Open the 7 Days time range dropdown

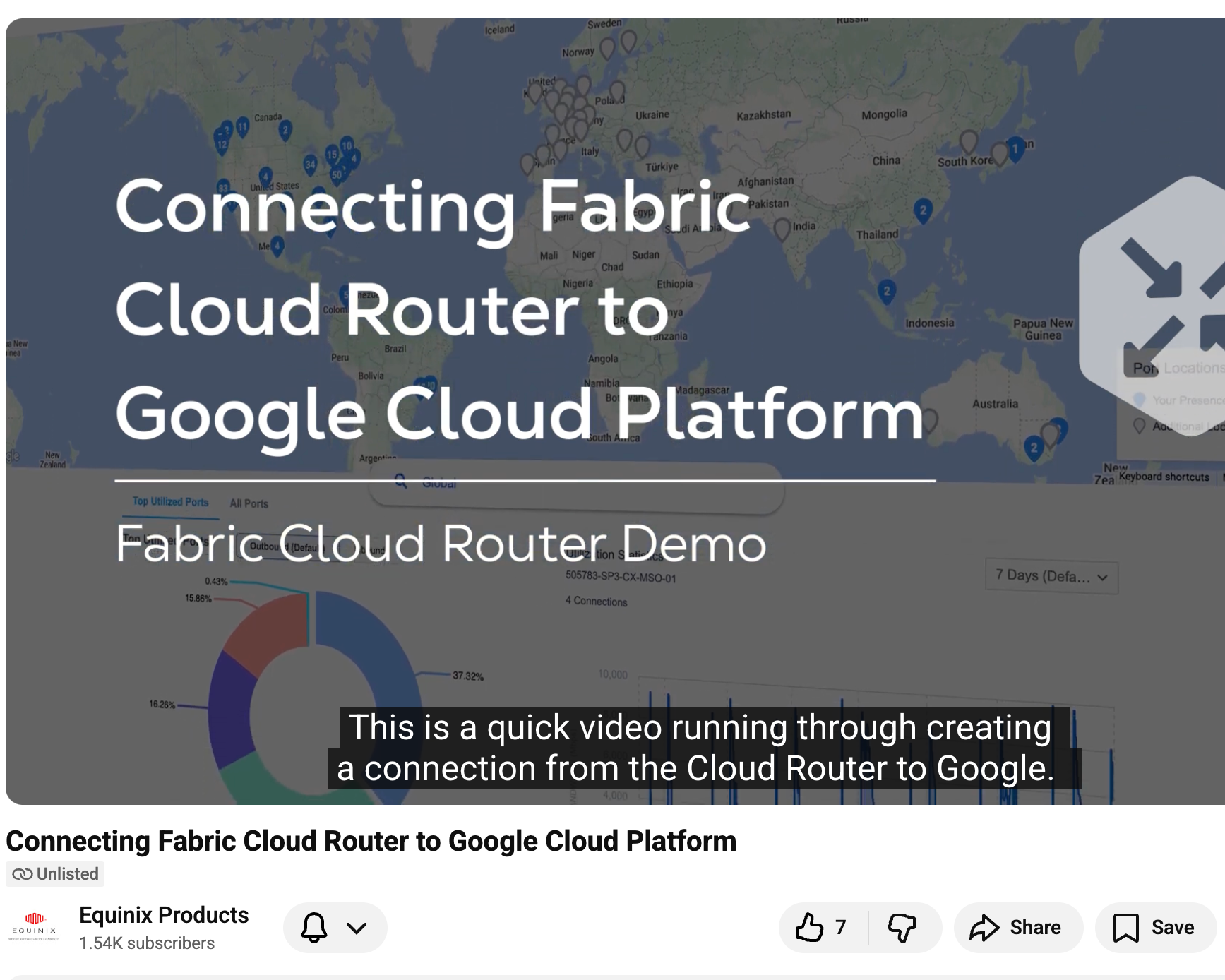[x=1051, y=576]
